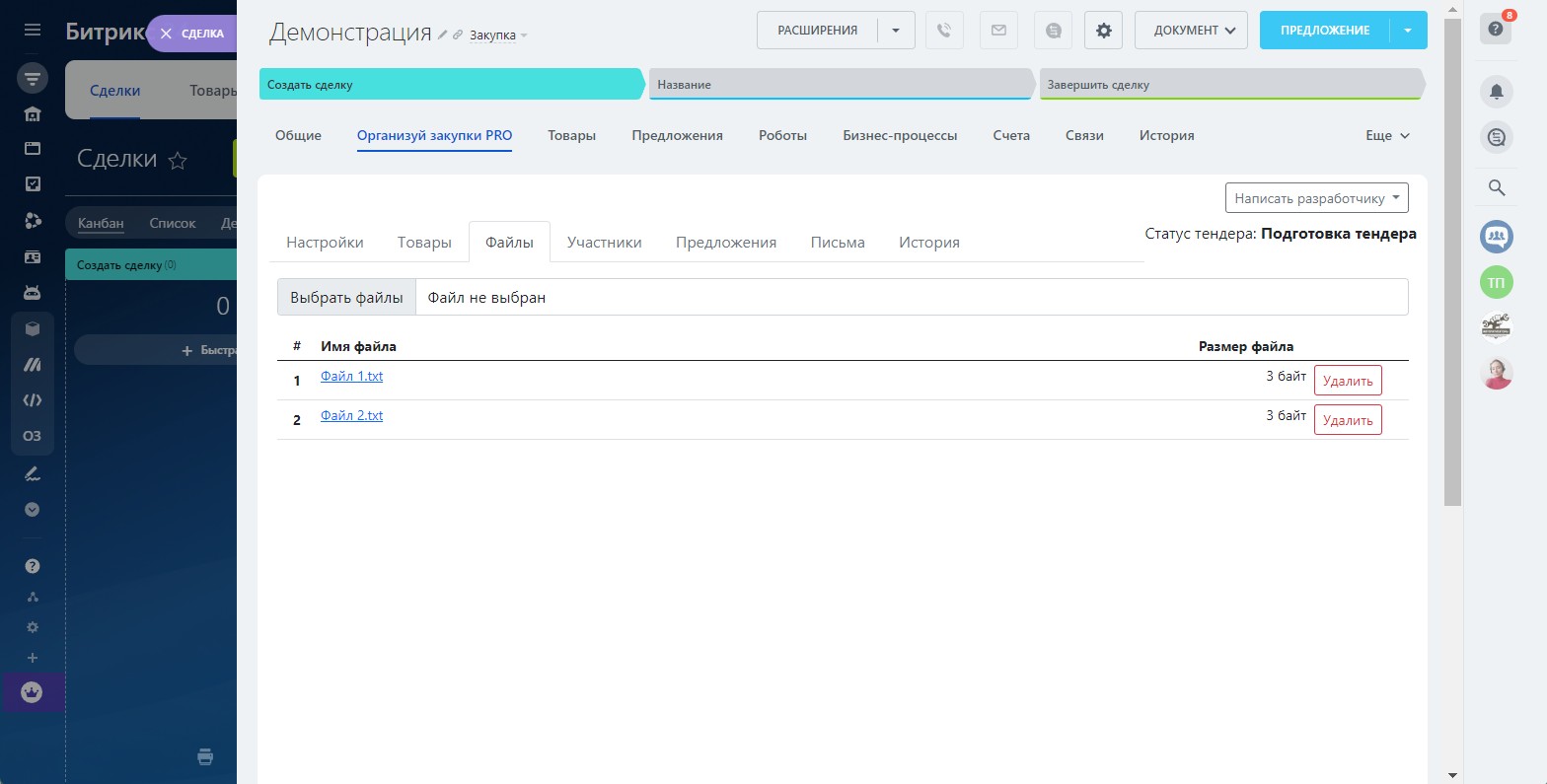The height and width of the screenshot is (784, 1547).
Task: Open the Бизнес-процессы tab
Action: coord(900,136)
